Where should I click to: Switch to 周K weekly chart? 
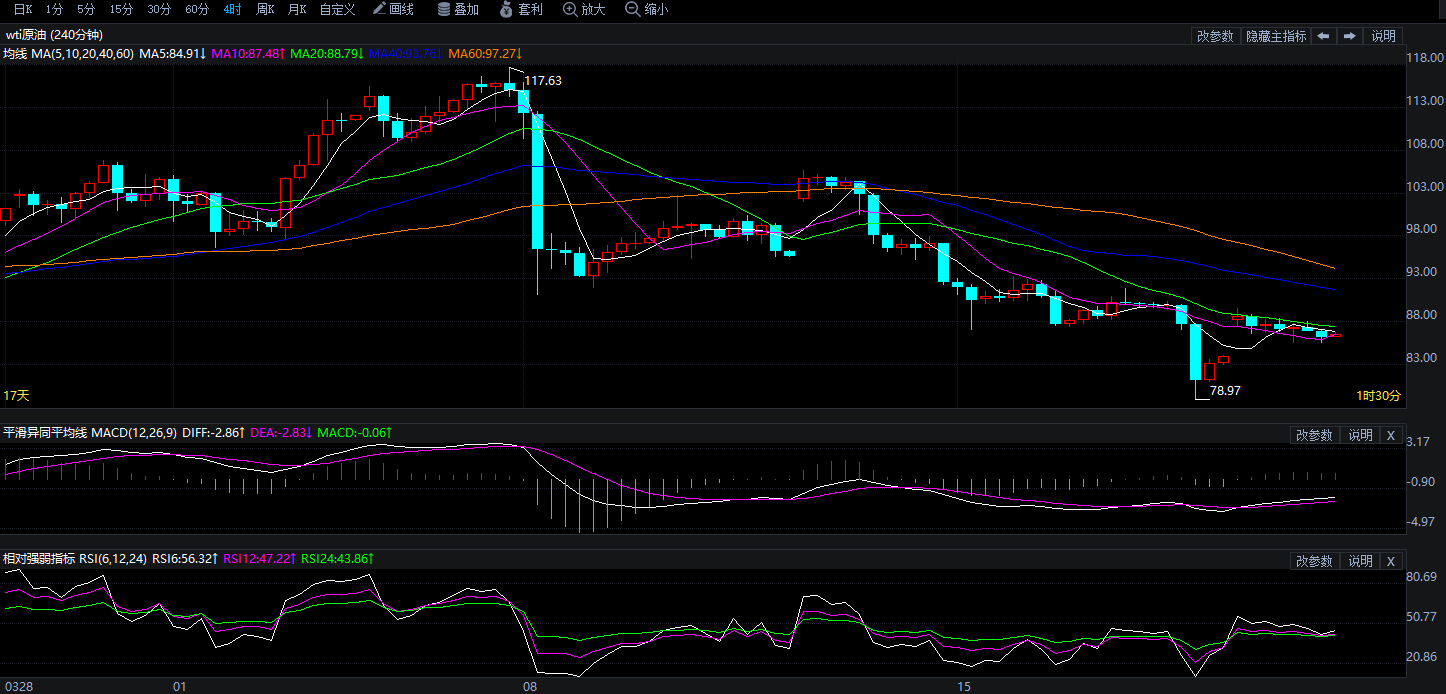click(265, 9)
